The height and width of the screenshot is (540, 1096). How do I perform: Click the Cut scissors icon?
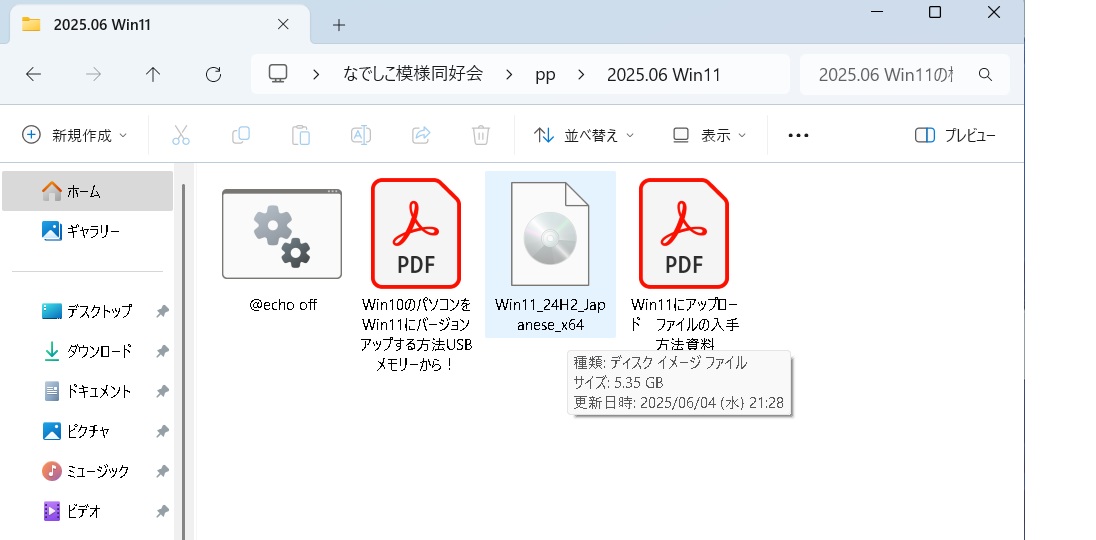[x=180, y=135]
